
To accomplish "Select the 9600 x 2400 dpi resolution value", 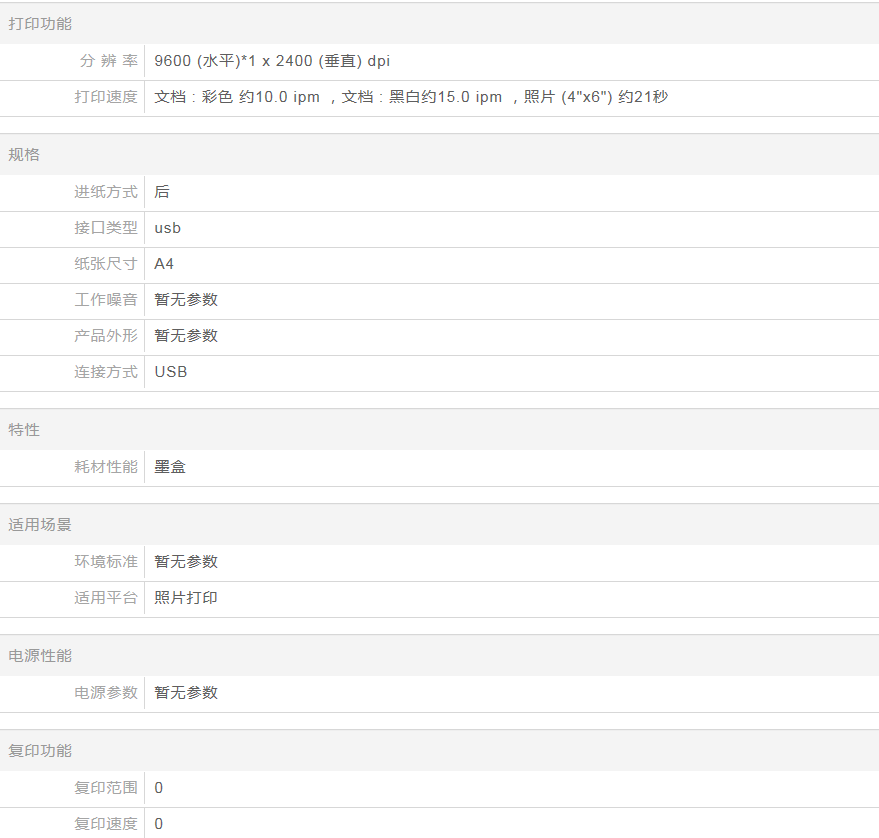I will point(272,61).
